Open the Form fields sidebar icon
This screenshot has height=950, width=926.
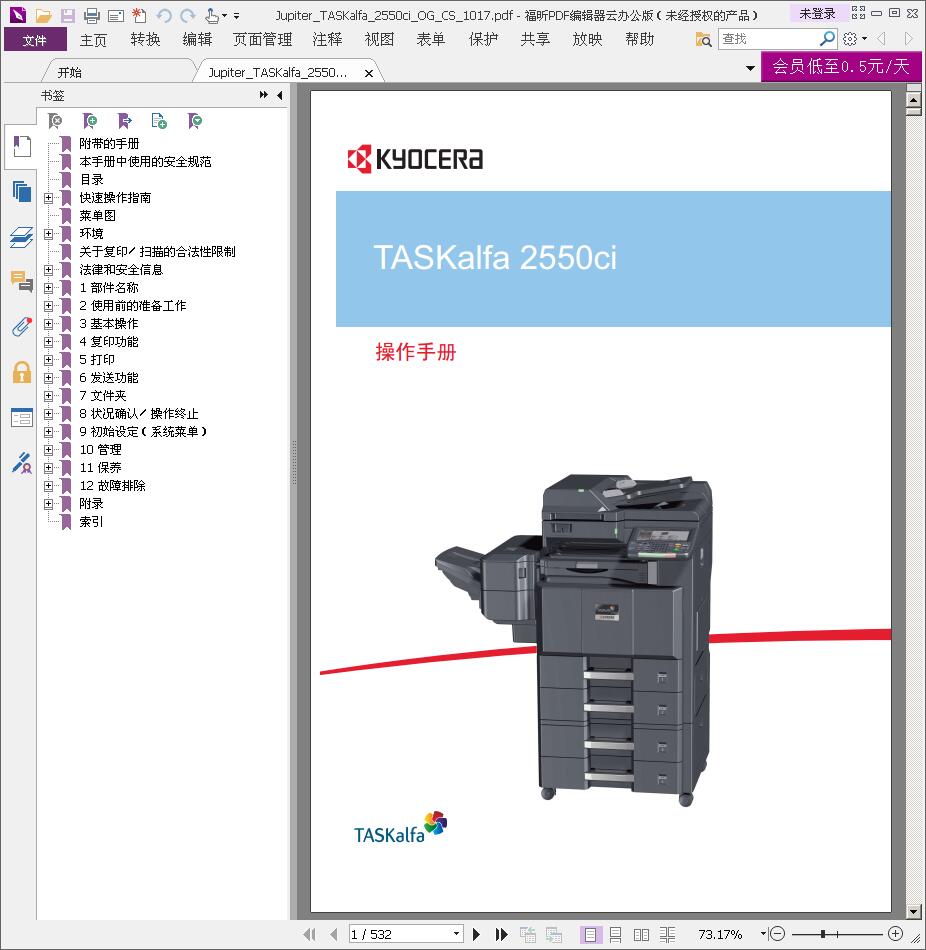point(22,417)
